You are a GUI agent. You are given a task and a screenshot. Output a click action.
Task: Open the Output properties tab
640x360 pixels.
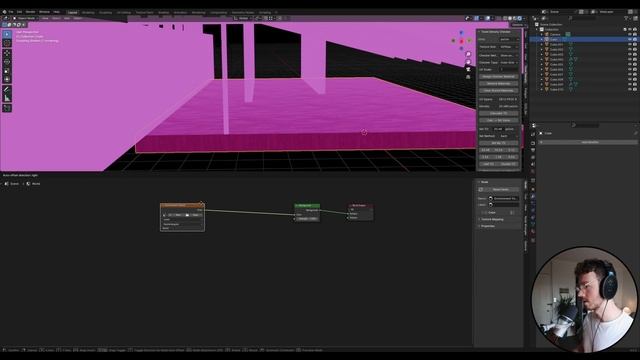click(533, 150)
